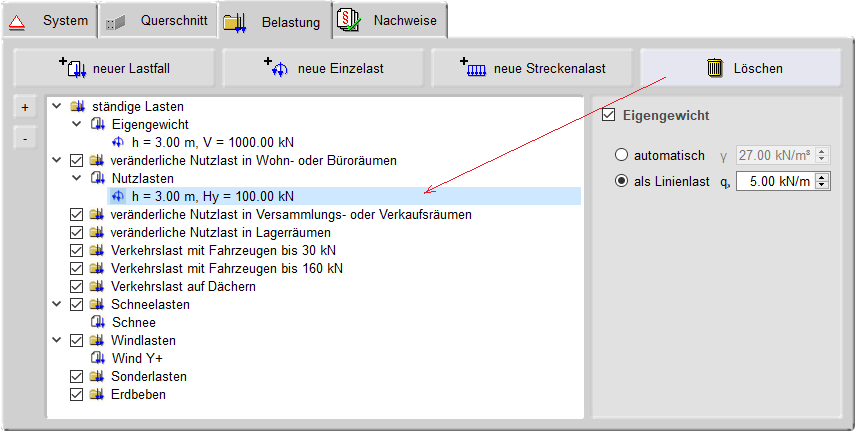Collapse the ständige Lasten tree node

pyautogui.click(x=56, y=106)
